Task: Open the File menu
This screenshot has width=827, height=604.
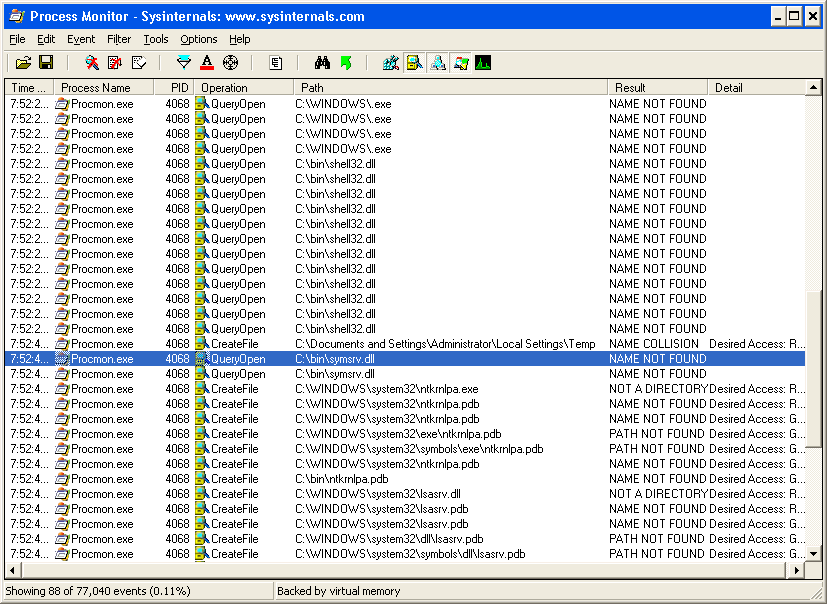Action: [17, 40]
